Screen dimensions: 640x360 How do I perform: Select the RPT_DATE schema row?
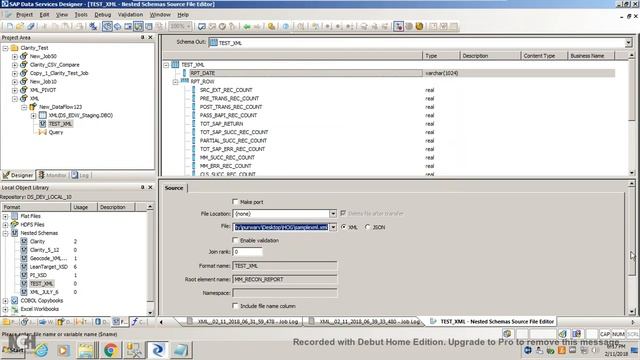[x=390, y=73]
